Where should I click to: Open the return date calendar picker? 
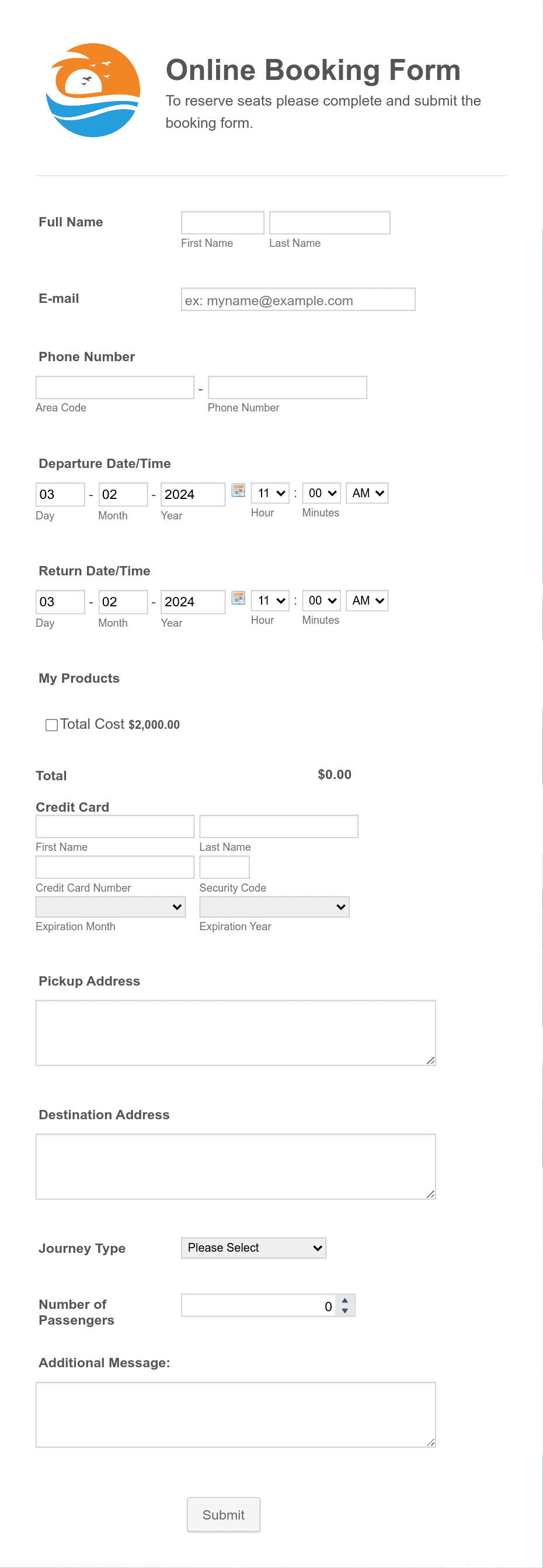point(238,599)
